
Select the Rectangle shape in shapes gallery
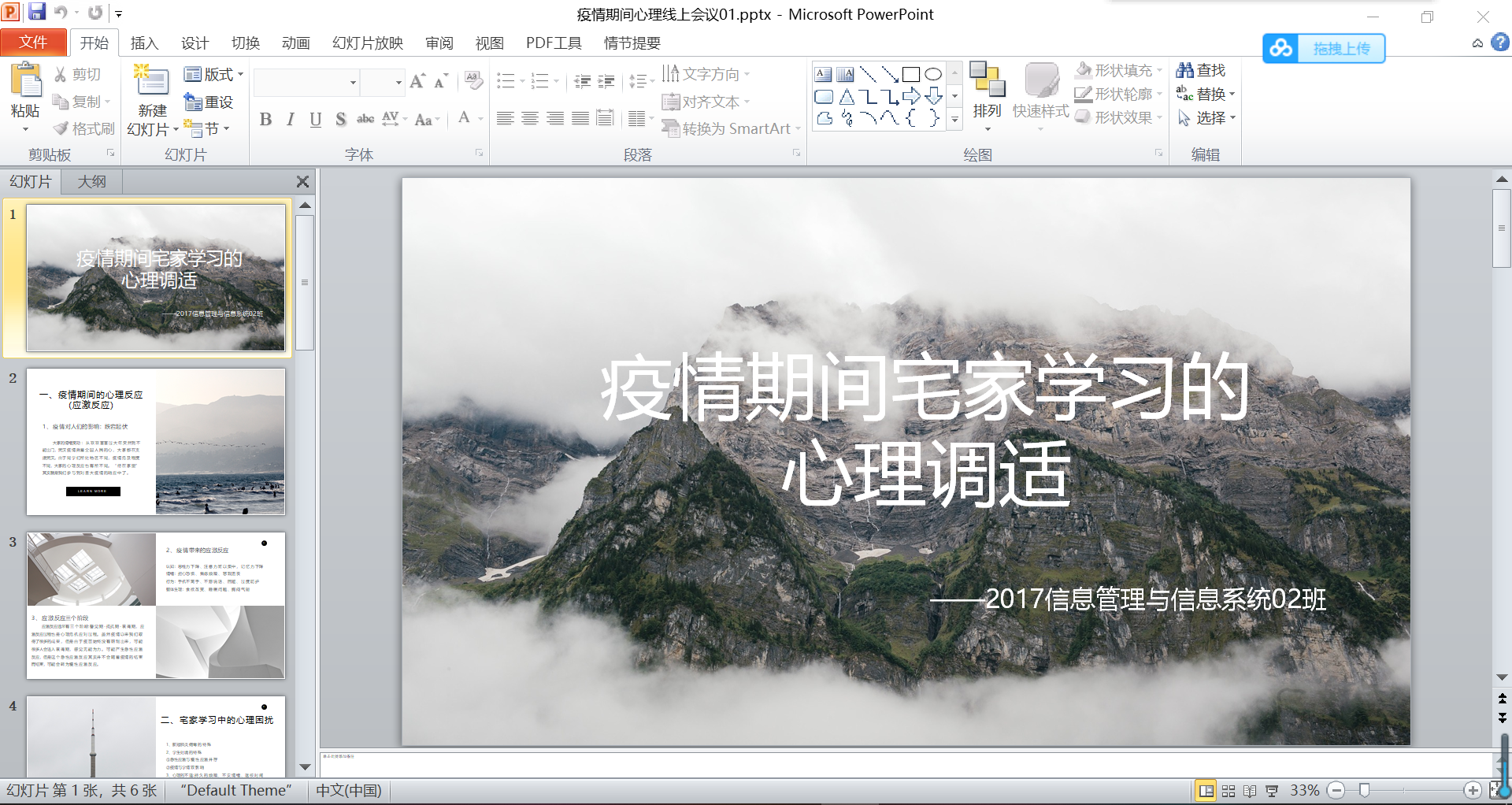click(911, 74)
